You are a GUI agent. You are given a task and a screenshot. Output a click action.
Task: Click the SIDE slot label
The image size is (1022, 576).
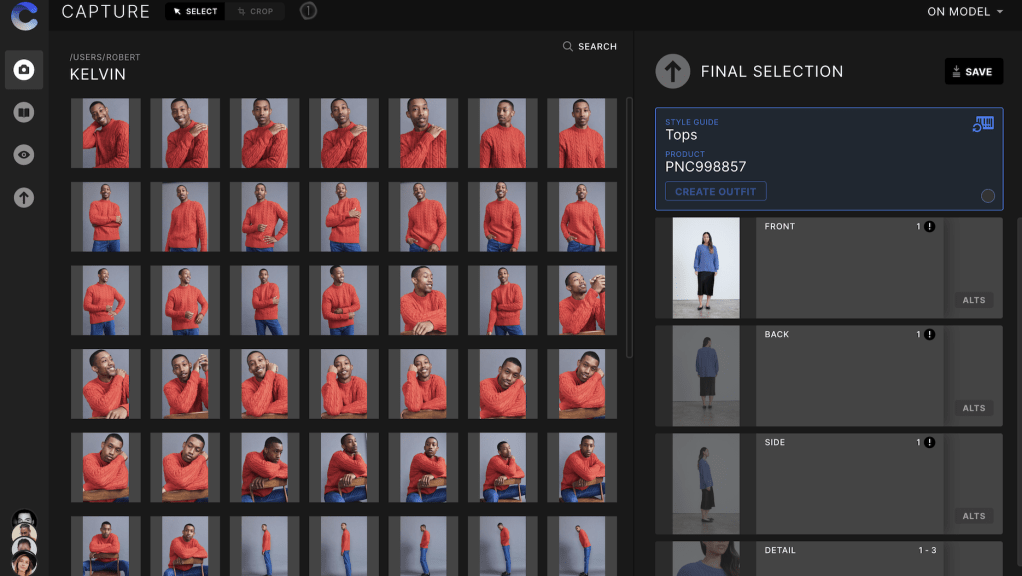774,442
